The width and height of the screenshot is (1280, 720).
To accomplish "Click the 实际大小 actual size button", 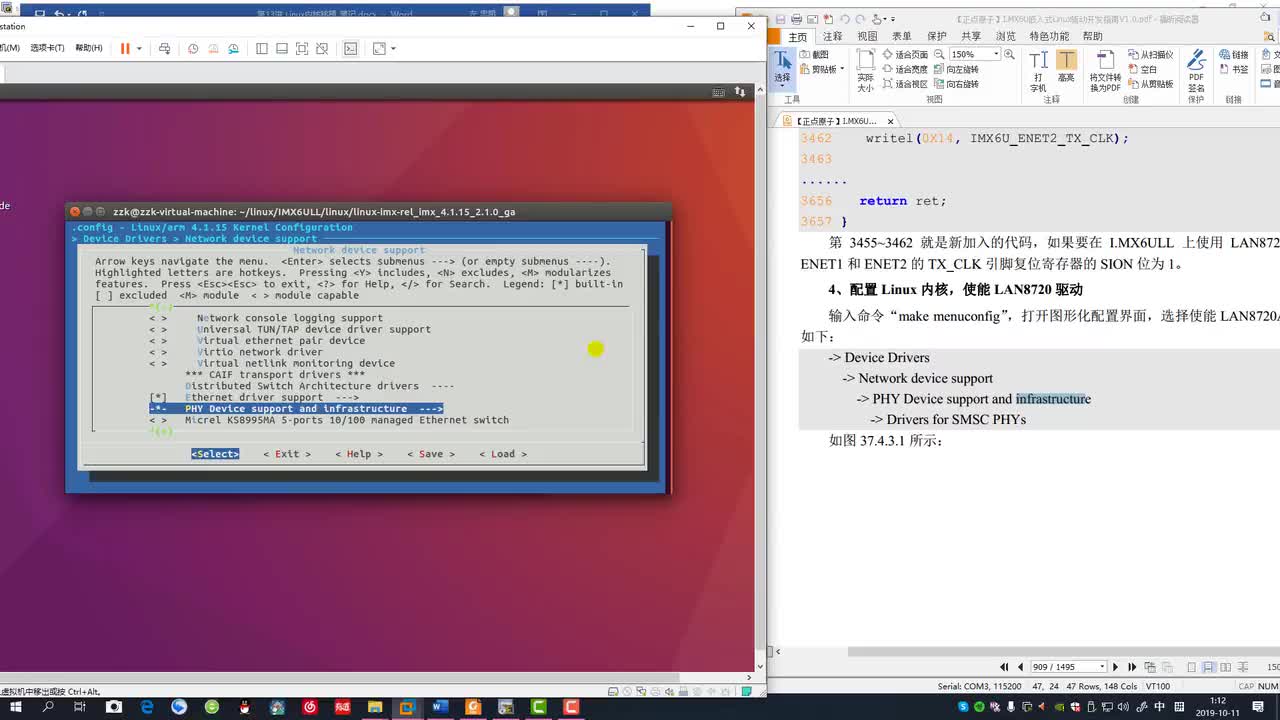I will [865, 71].
